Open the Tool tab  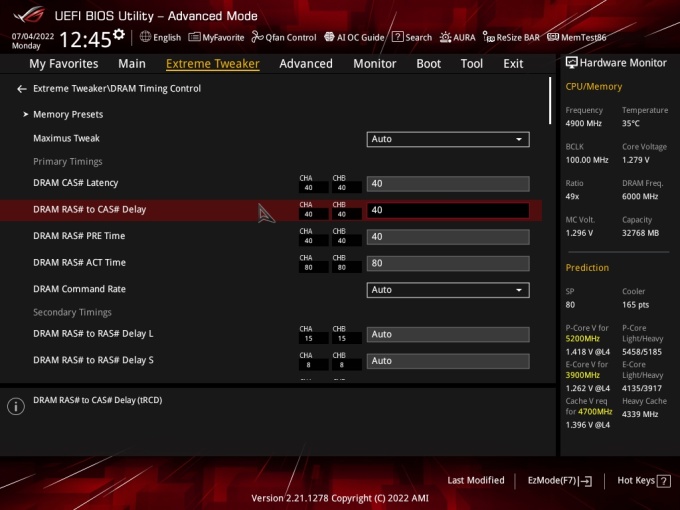click(x=472, y=64)
